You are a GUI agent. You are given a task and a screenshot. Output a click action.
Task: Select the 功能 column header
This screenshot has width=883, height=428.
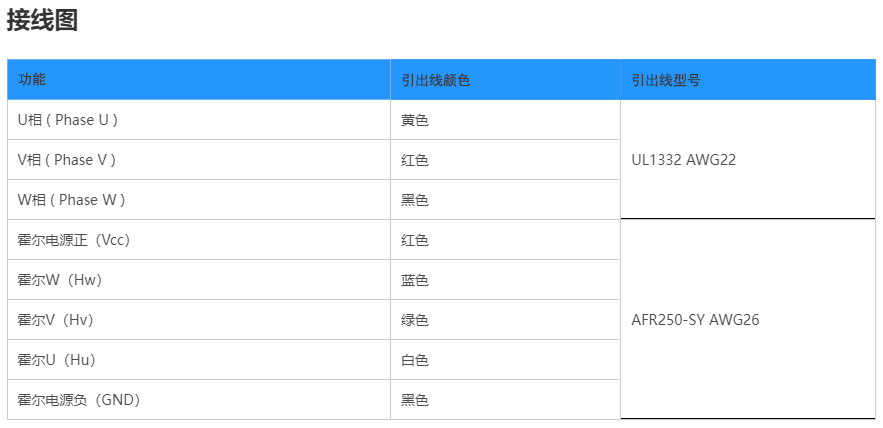[32, 80]
